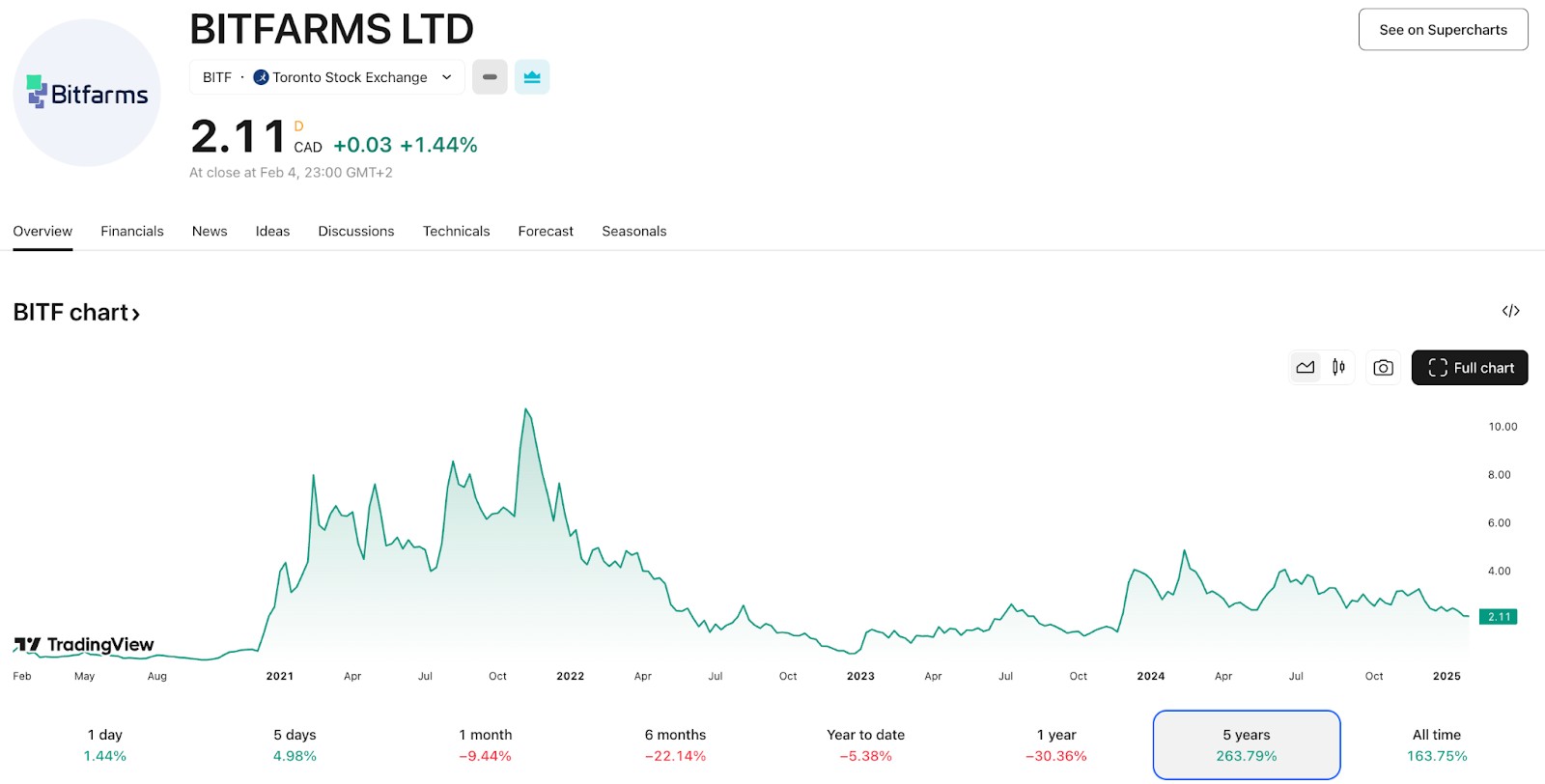Click the 8.00 price axis label
Screen dimensions: 1545x784
coord(1499,475)
